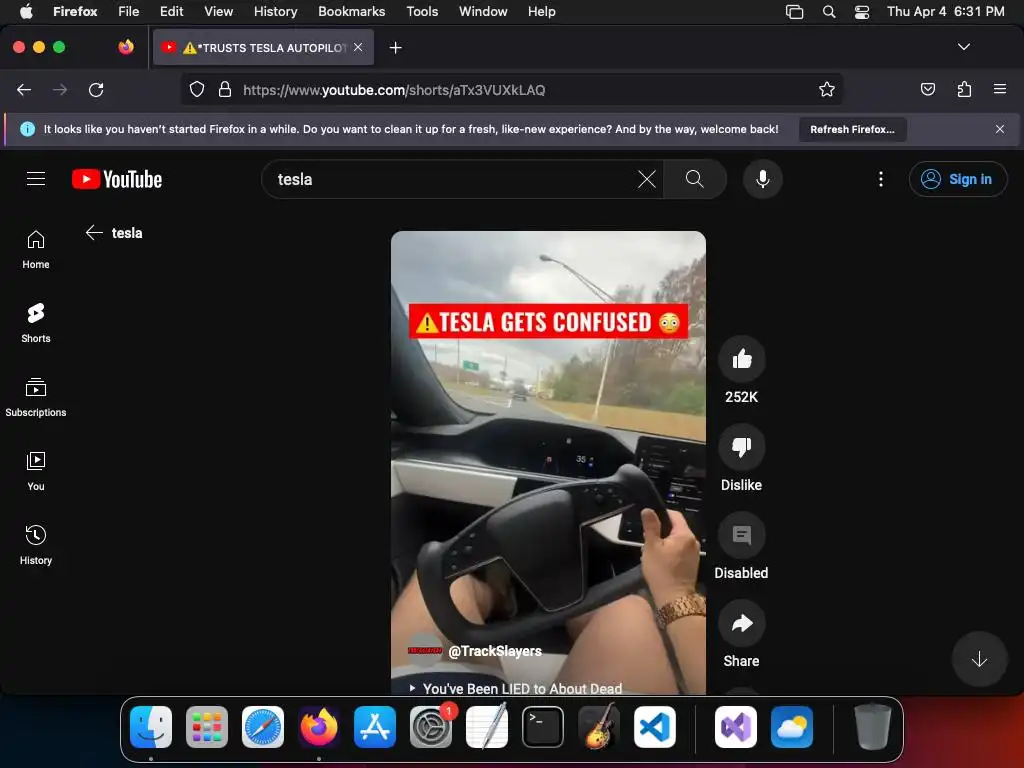Open Firefox extensions puzzle icon
The image size is (1024, 768).
[964, 89]
